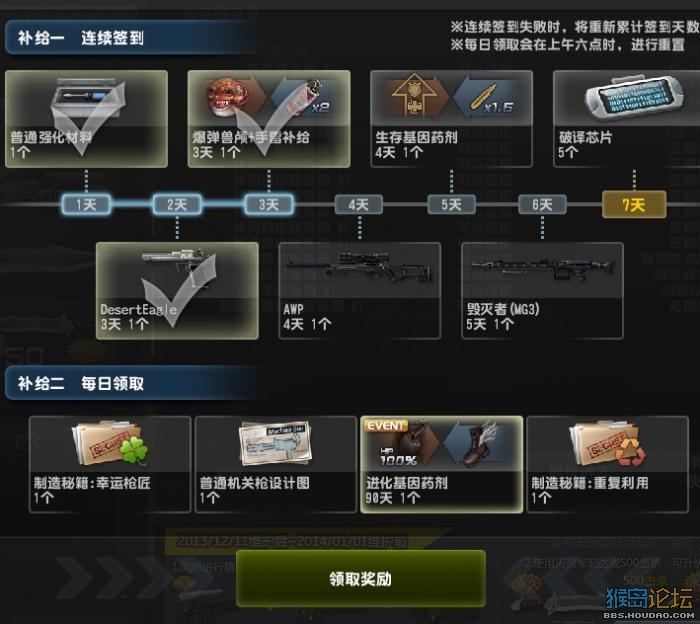This screenshot has height=624, width=700.
Task: Select the AWP sniper rifle image
Action: pyautogui.click(x=359, y=266)
